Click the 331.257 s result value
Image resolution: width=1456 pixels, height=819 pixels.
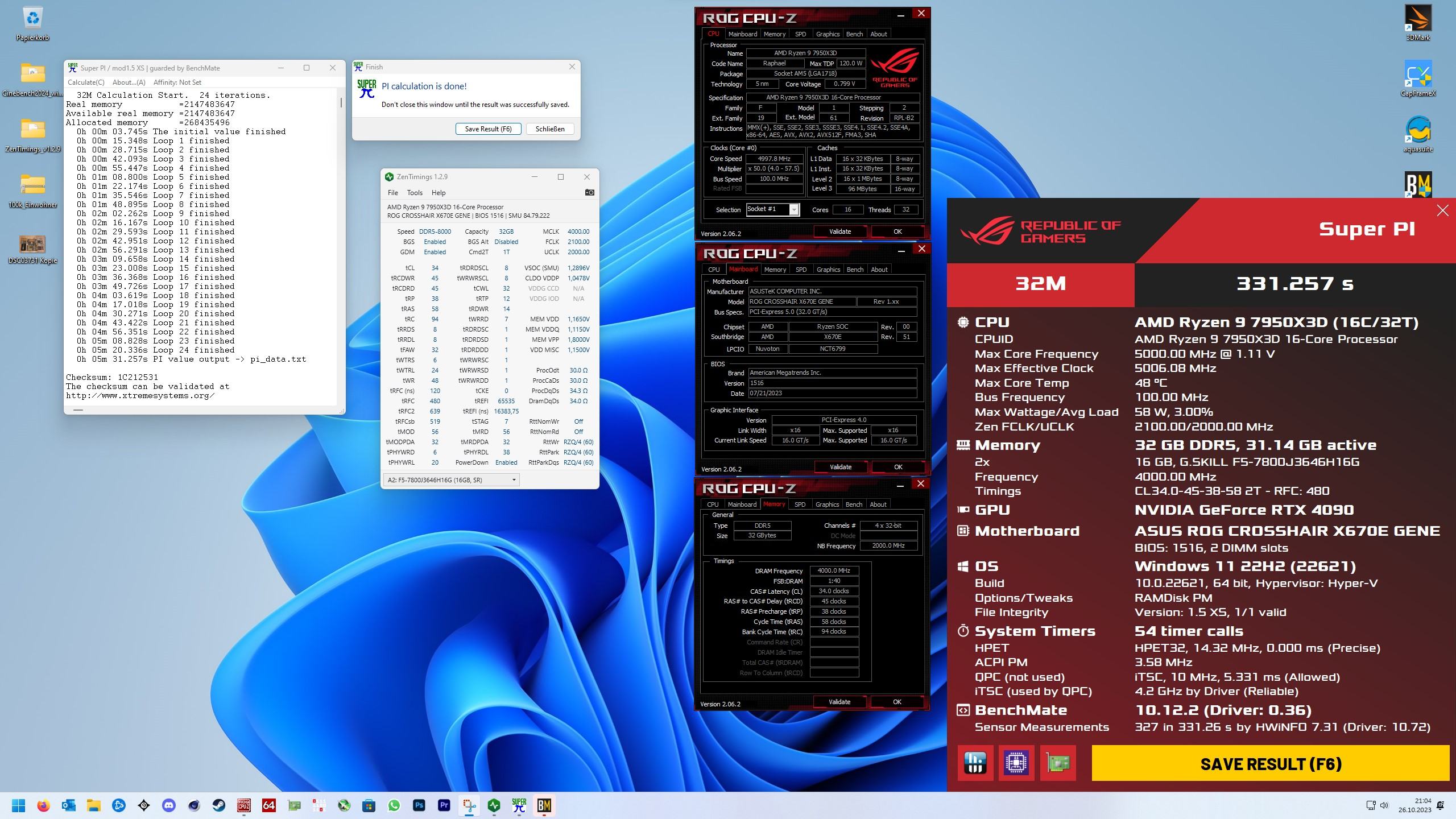[x=1295, y=283]
